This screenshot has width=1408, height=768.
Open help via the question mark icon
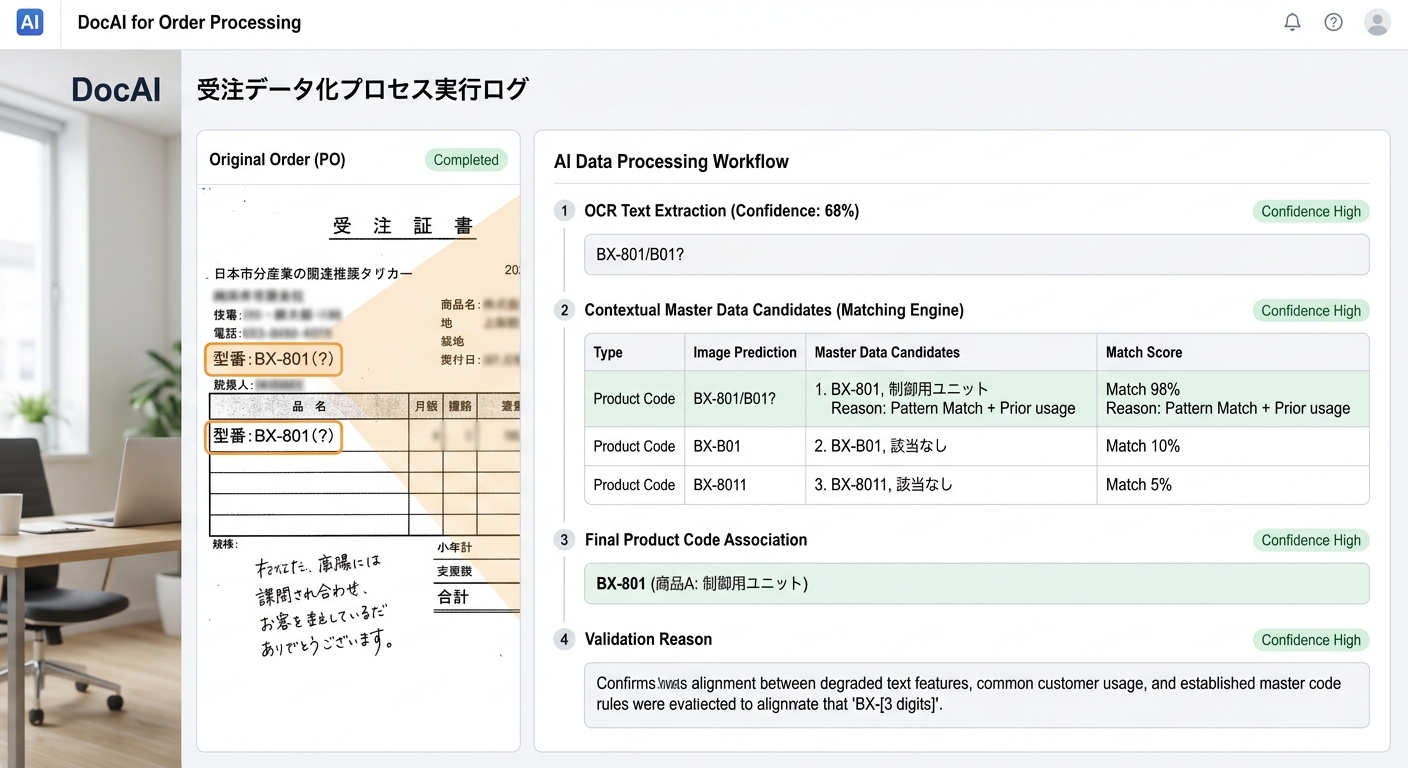tap(1333, 22)
